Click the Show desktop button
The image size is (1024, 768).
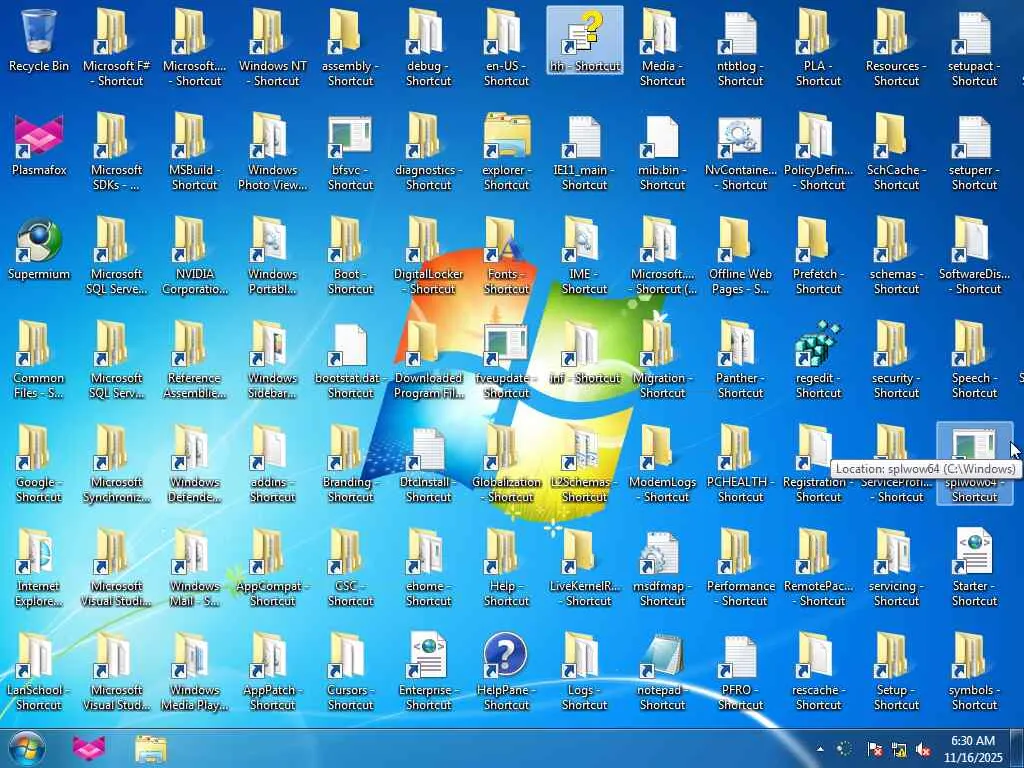(x=1018, y=748)
